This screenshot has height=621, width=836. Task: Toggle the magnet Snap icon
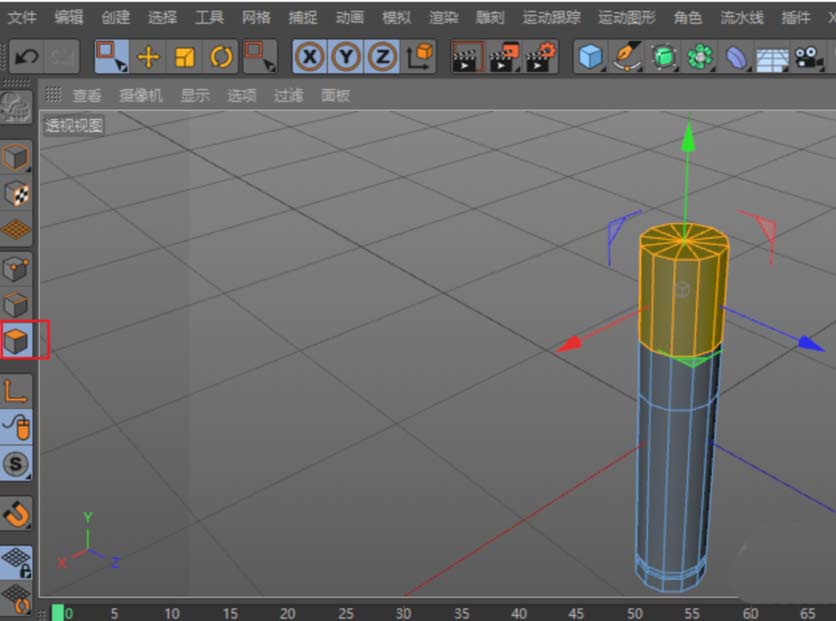click(16, 515)
